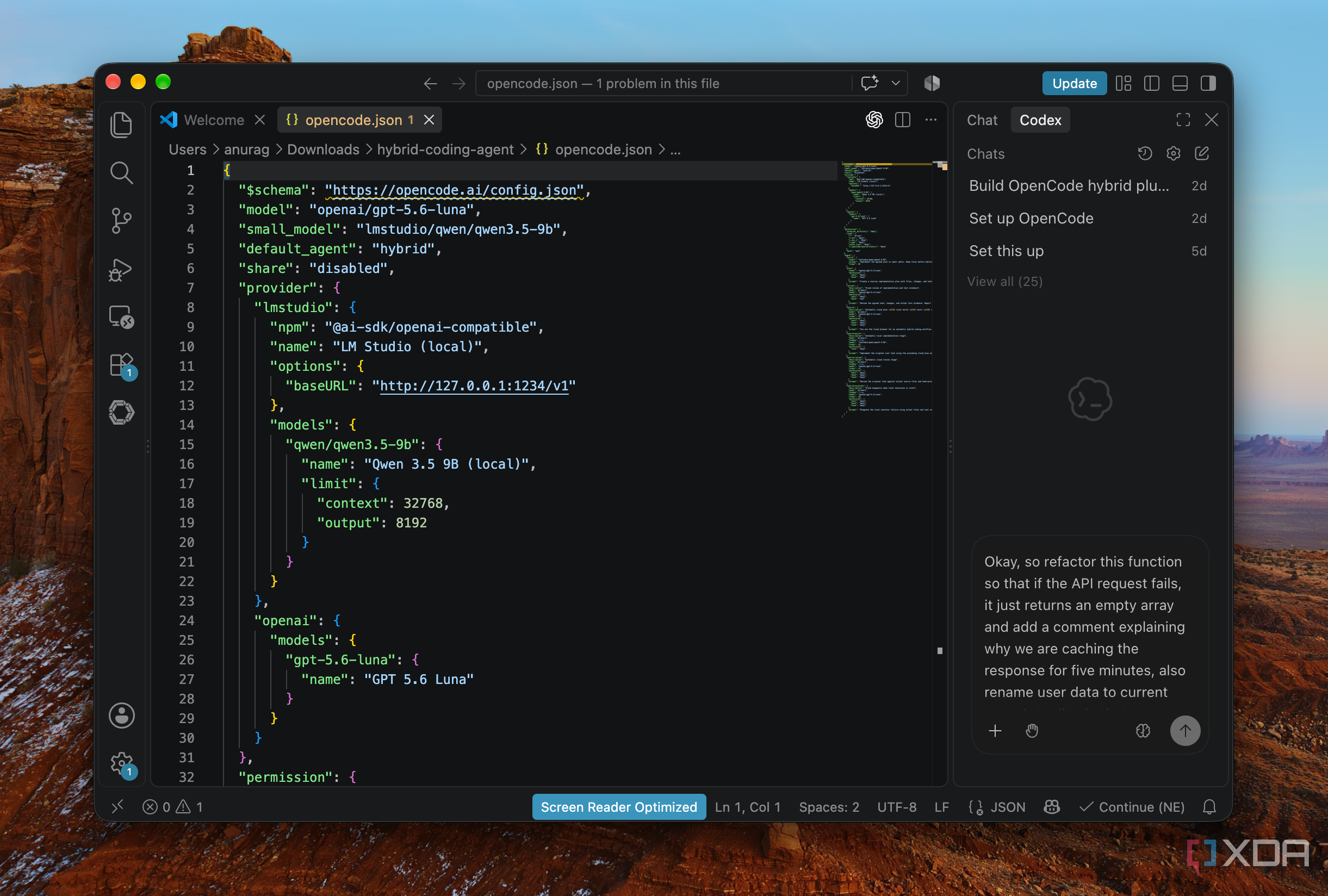Open the Continue hexagon extension icon
Screen dimensions: 1328x896
[121, 412]
